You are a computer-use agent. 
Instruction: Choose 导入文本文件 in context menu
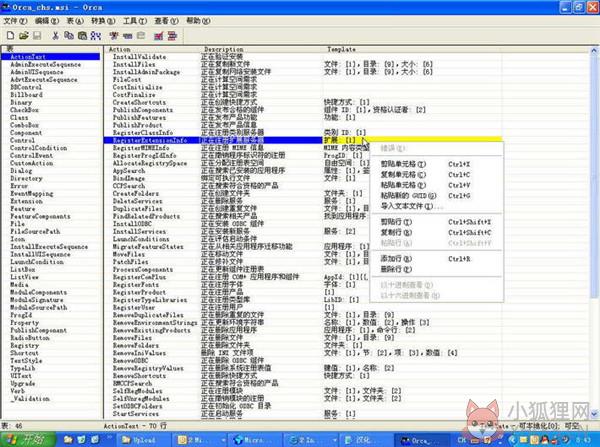pos(436,206)
